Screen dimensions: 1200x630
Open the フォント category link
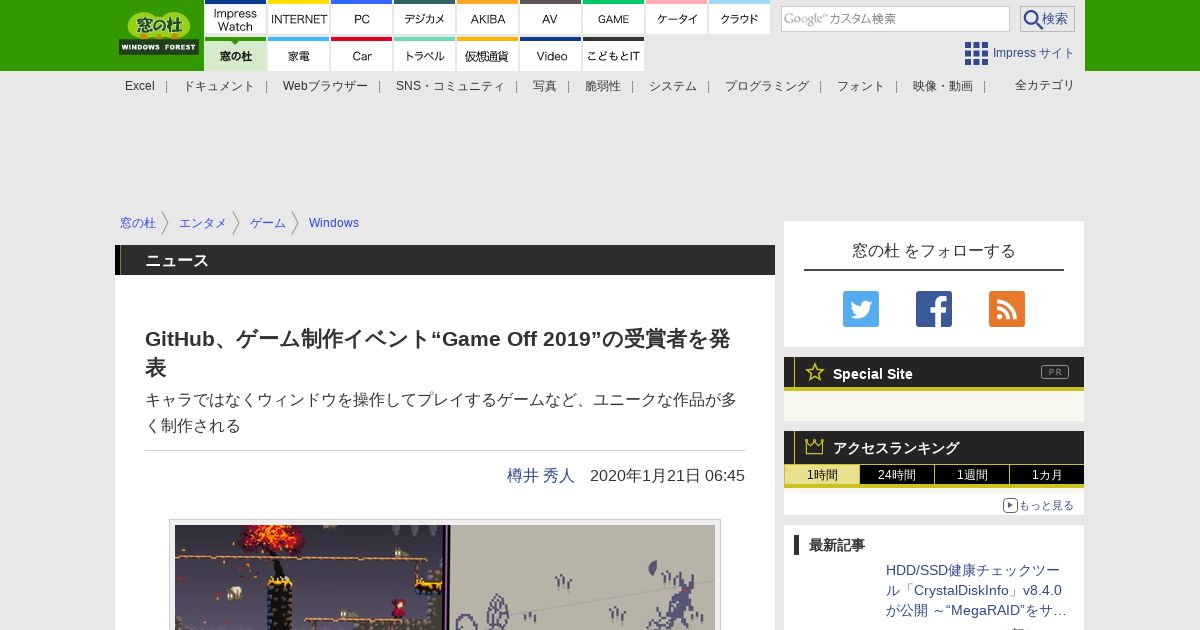pyautogui.click(x=861, y=86)
